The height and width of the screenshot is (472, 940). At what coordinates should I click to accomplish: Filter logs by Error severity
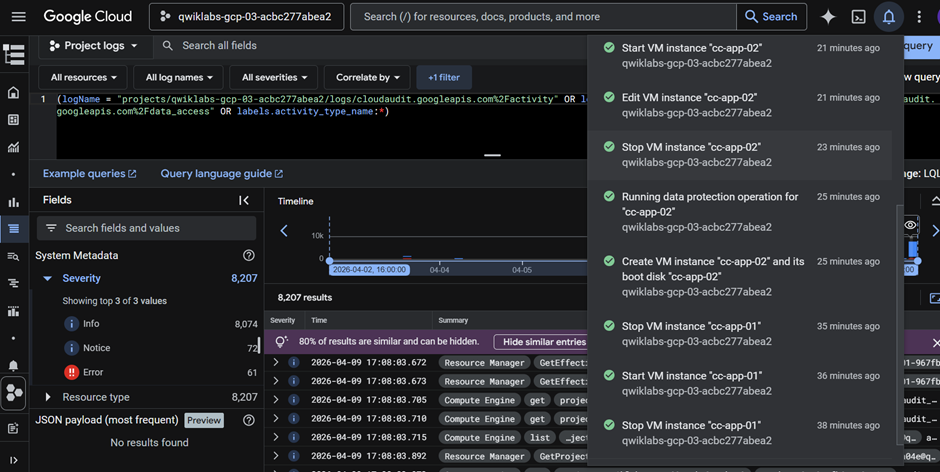pyautogui.click(x=91, y=372)
